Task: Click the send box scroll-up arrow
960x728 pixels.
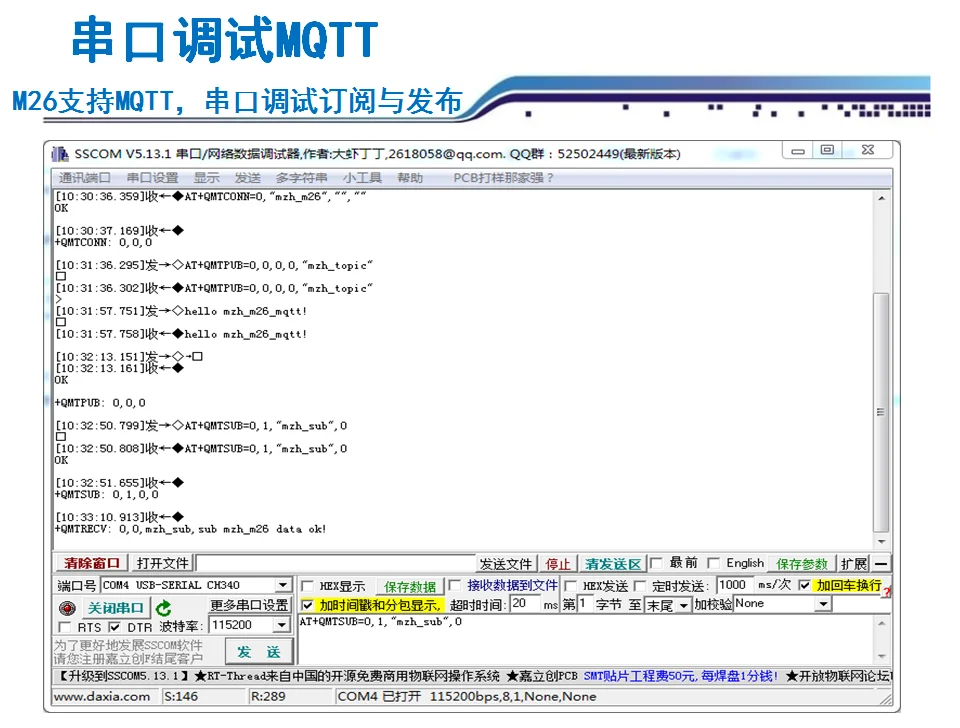Action: (881, 623)
